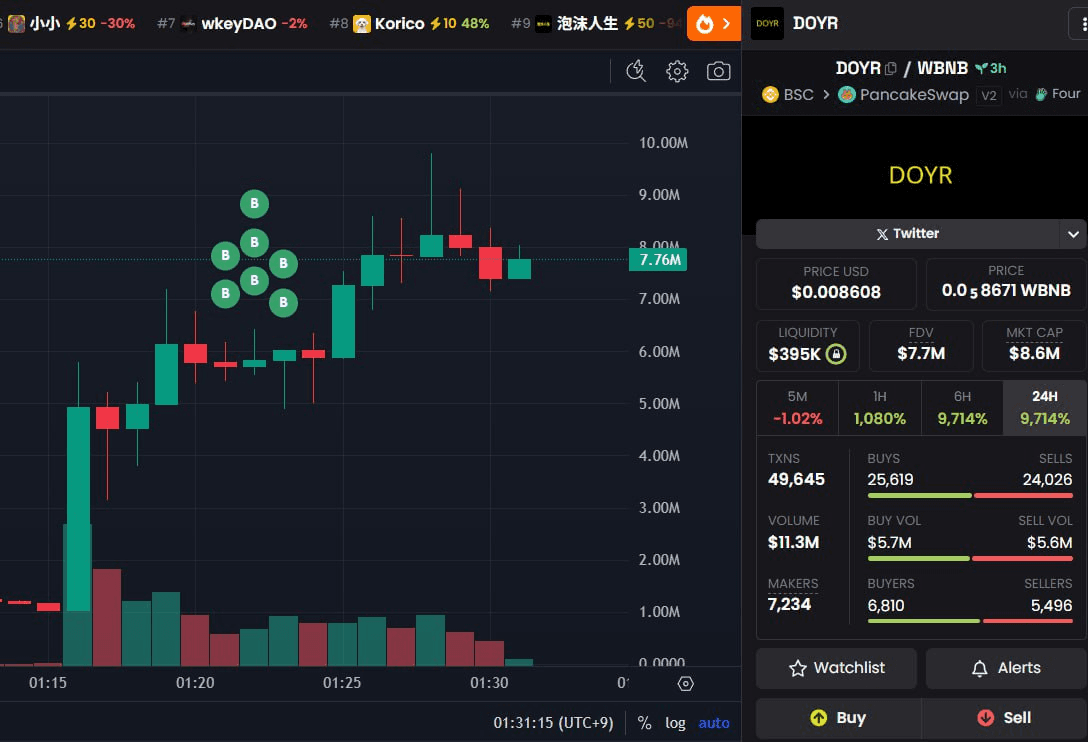The width and height of the screenshot is (1088, 742).
Task: Click the BSC chain icon
Action: click(770, 95)
